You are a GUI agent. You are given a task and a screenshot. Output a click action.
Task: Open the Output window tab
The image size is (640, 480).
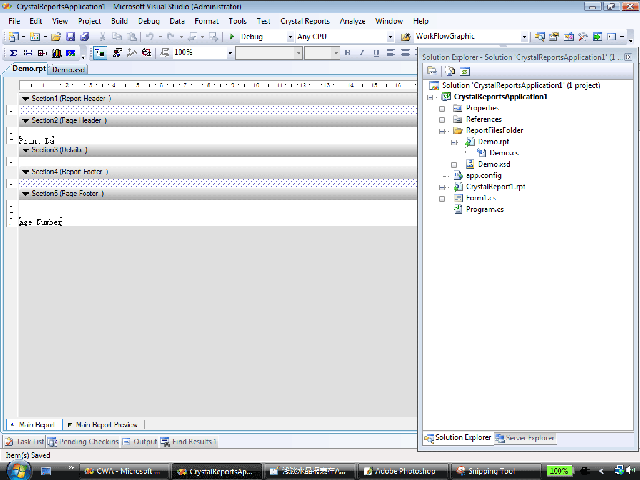coord(140,442)
